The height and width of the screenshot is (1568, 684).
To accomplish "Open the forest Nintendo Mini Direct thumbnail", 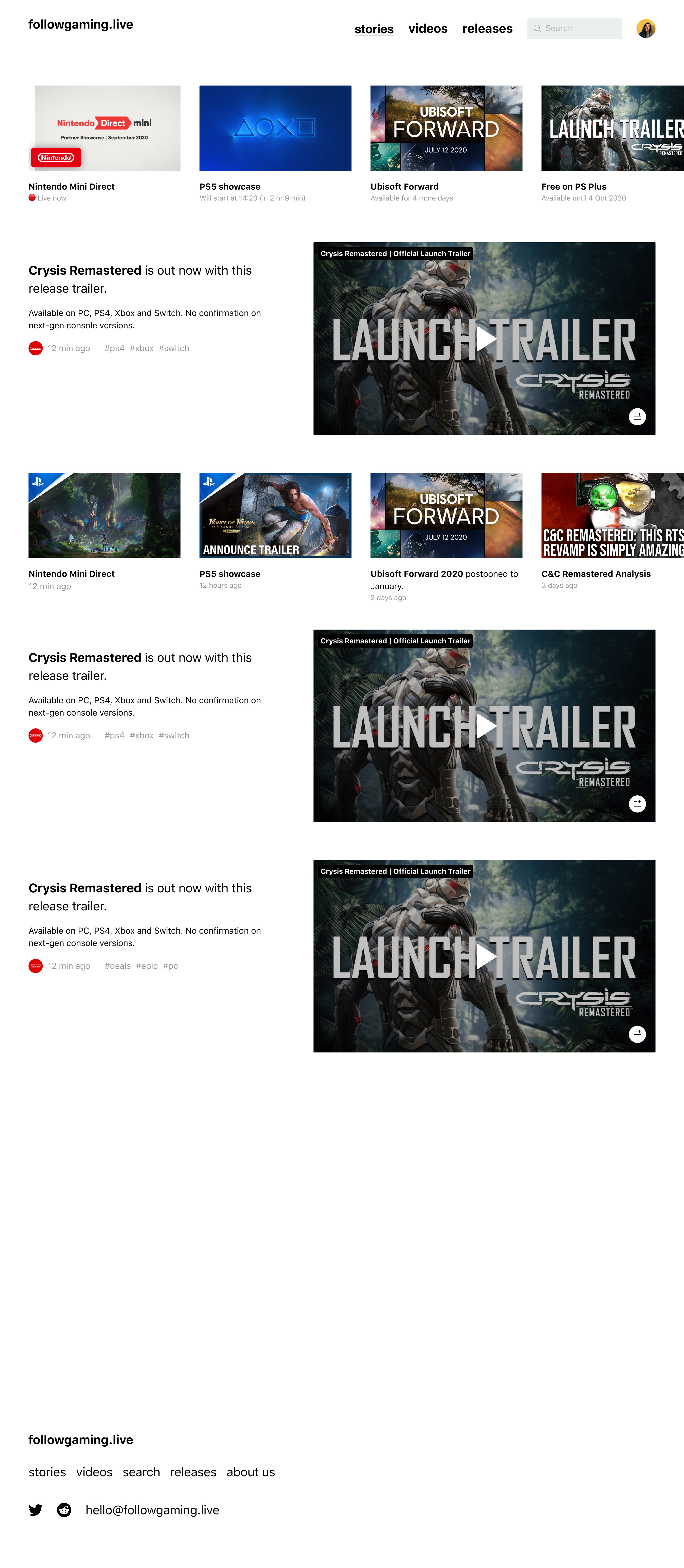I will (105, 516).
